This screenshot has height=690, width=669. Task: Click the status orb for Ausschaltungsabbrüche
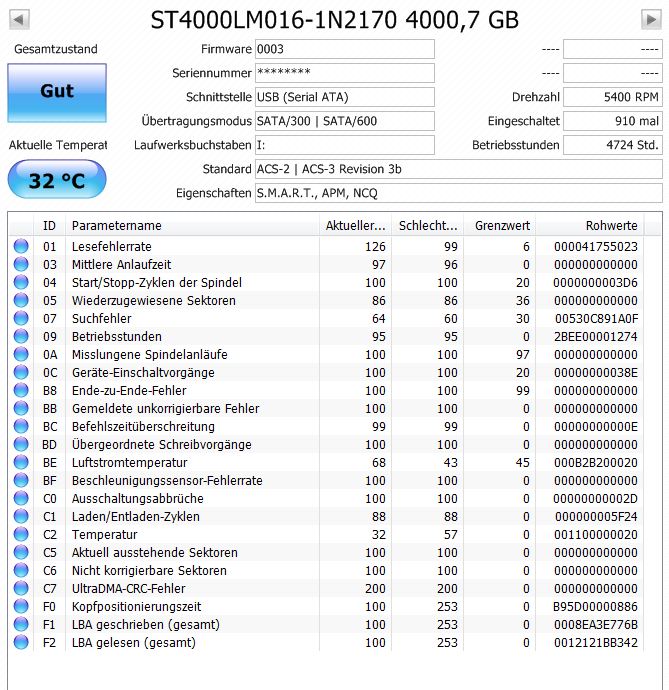21,498
